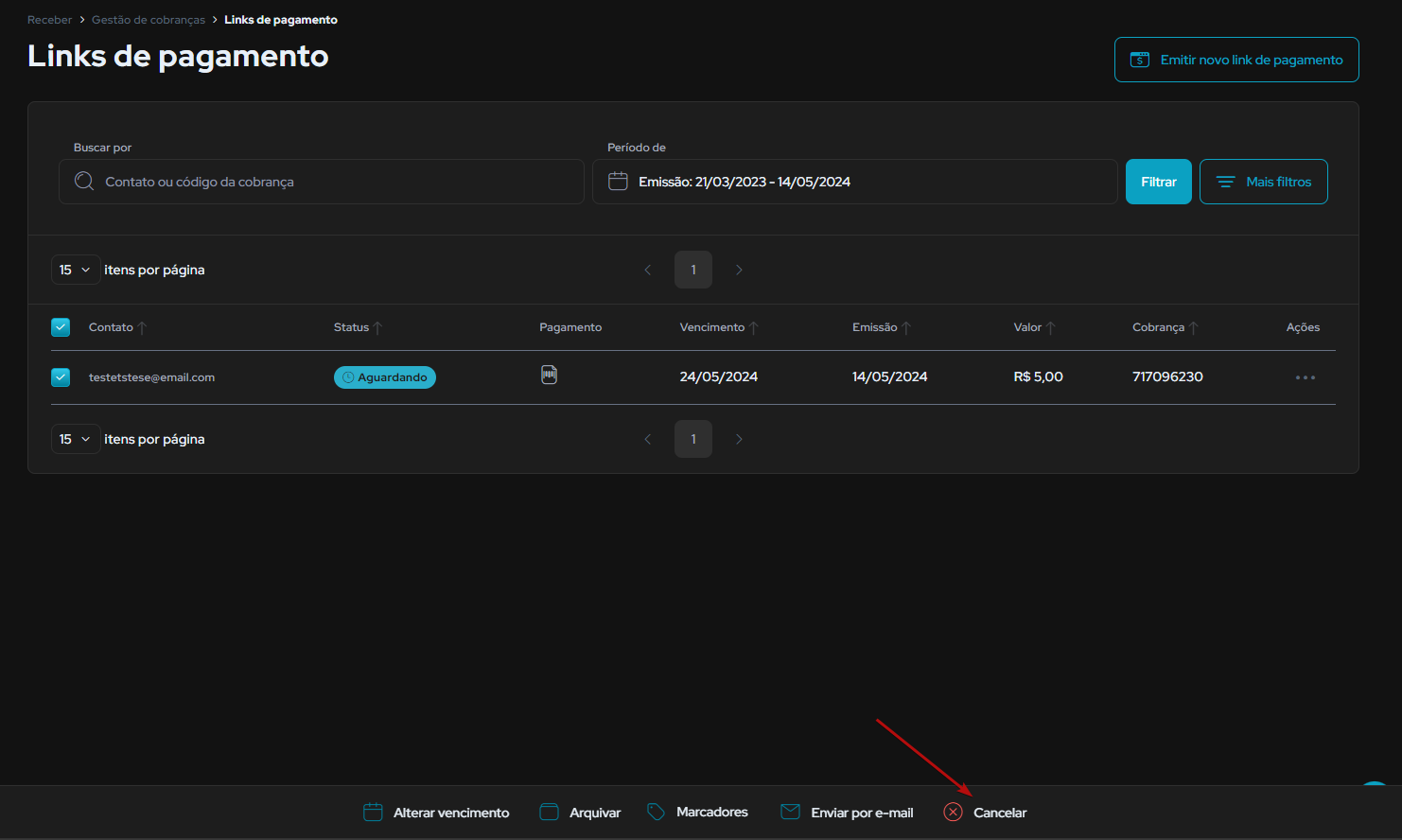1402x840 pixels.
Task: Sort by Cobrança using its arrow
Action: [x=1194, y=327]
